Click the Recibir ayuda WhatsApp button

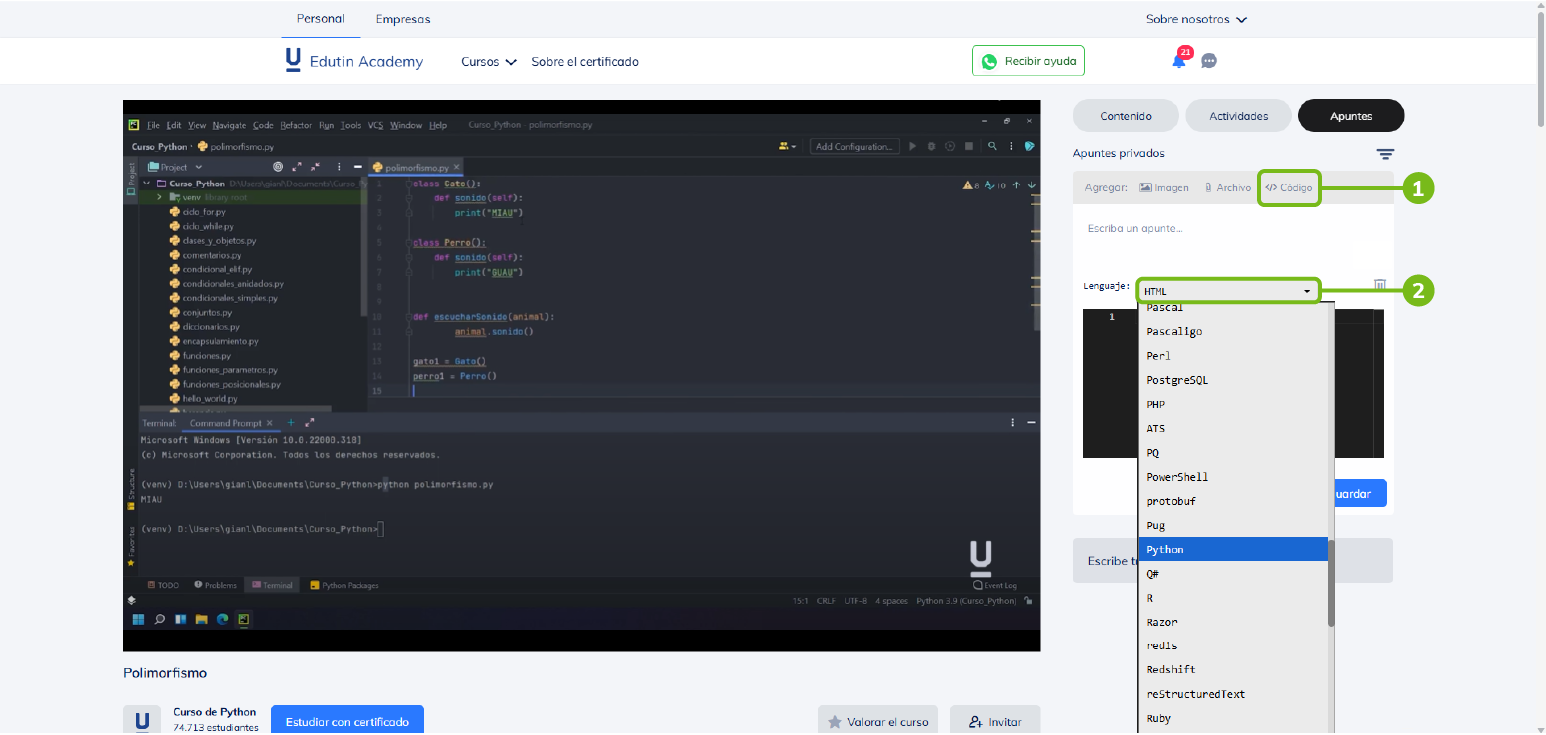(1028, 61)
